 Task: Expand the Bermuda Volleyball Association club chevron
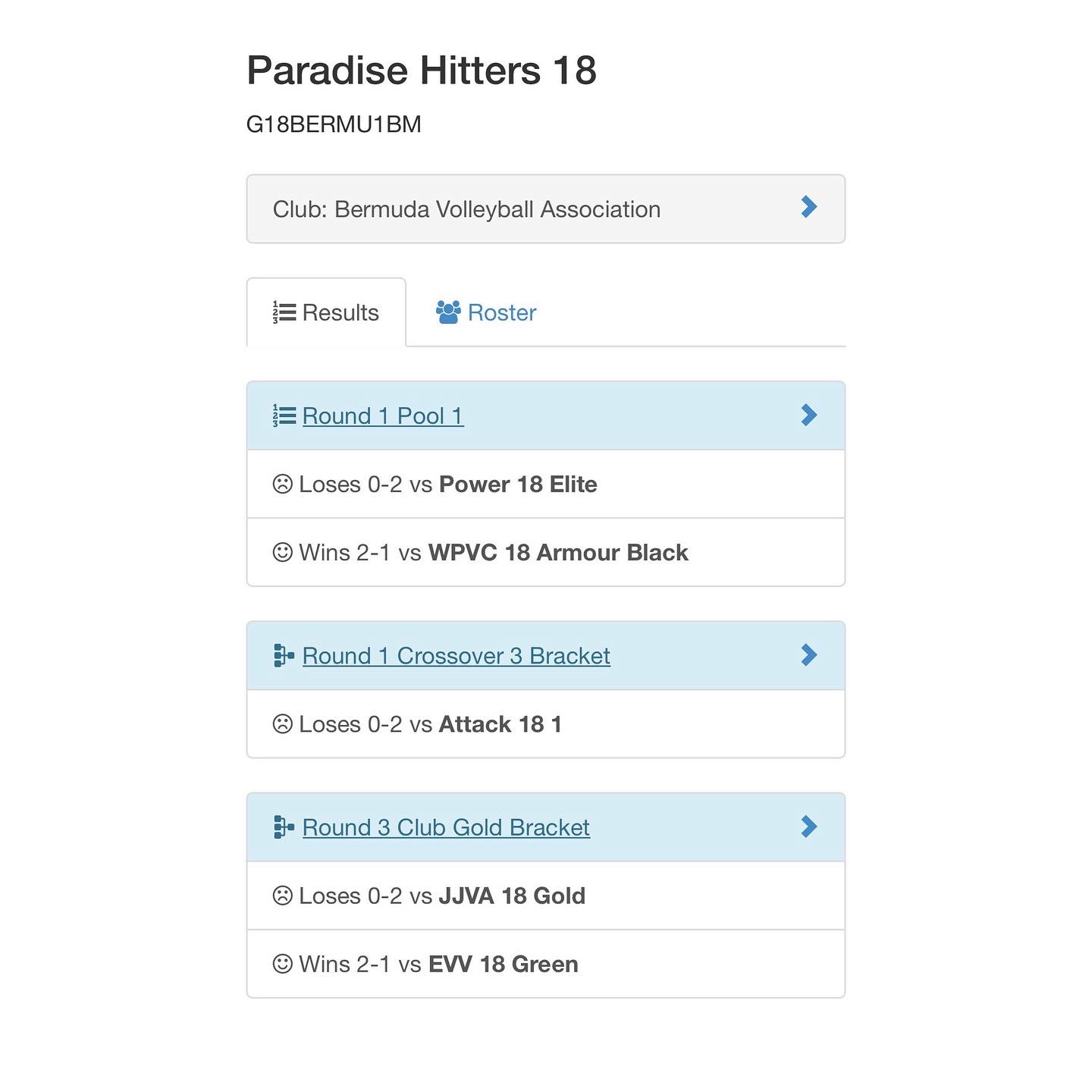809,207
